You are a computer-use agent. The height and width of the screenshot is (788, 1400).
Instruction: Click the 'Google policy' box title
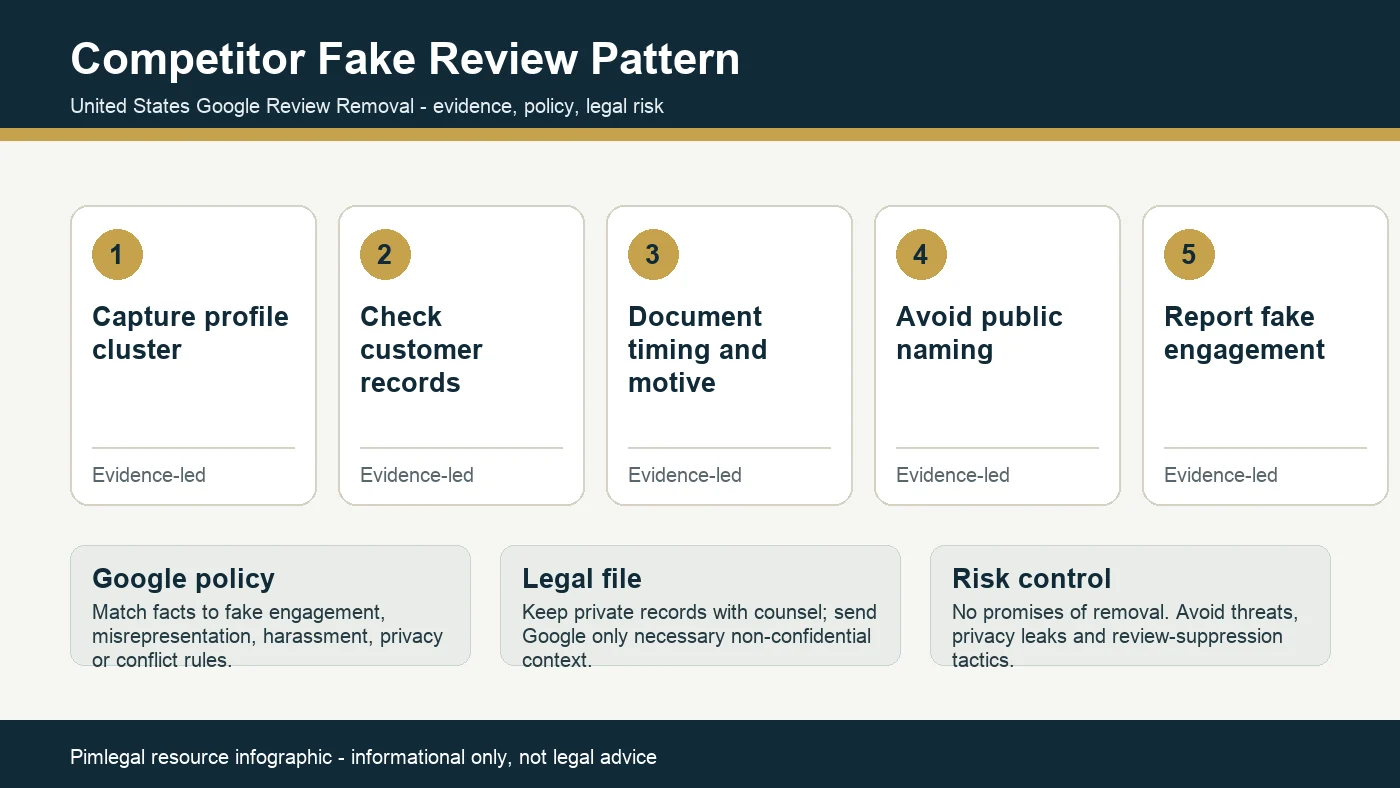[x=183, y=579]
